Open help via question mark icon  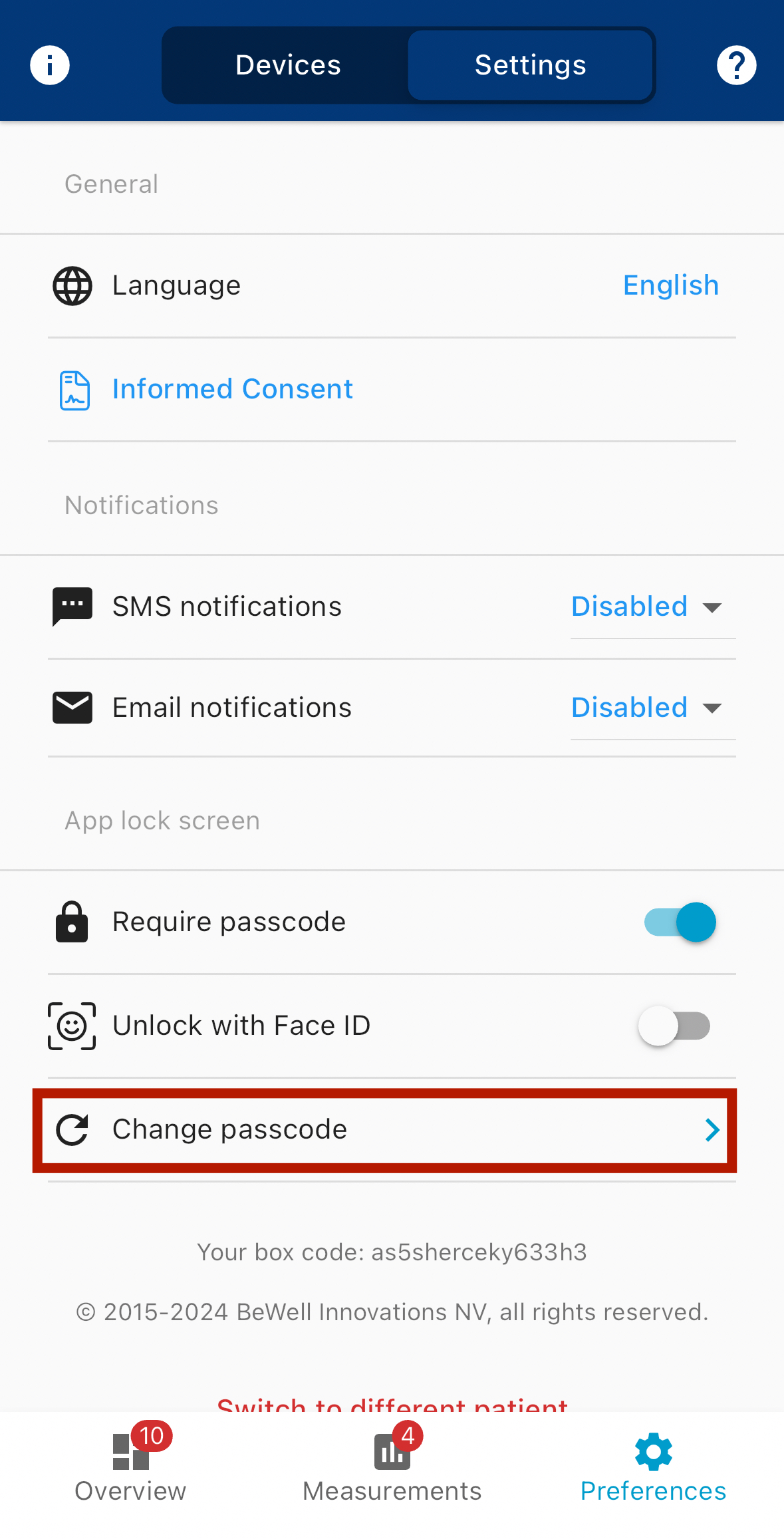736,65
